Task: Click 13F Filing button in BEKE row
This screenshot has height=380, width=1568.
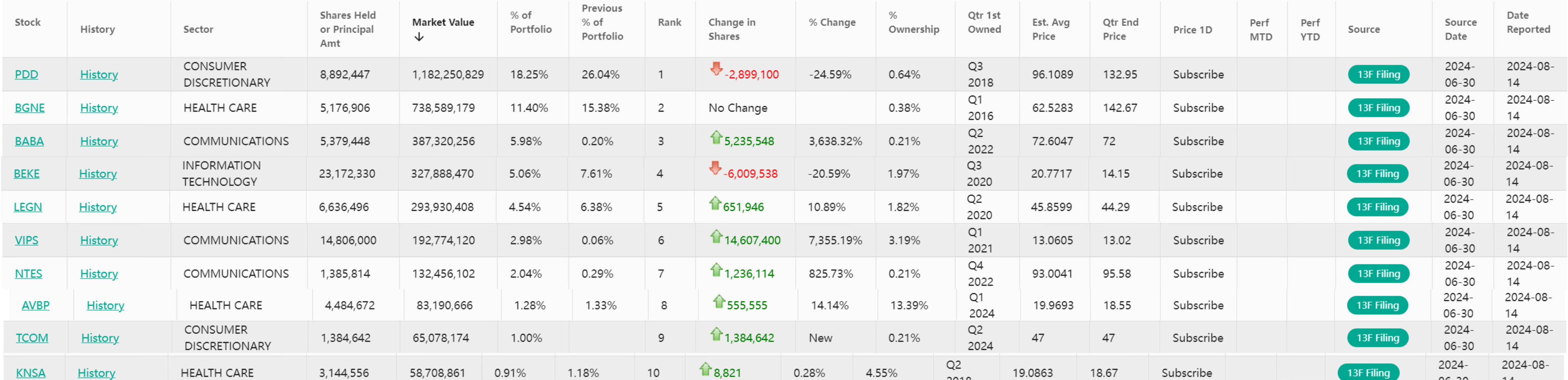Action: pos(1377,174)
